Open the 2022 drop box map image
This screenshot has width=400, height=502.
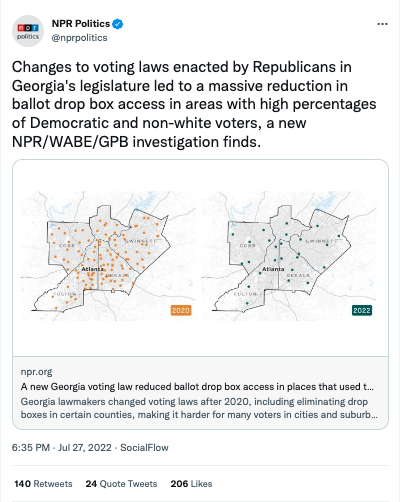pyautogui.click(x=289, y=256)
